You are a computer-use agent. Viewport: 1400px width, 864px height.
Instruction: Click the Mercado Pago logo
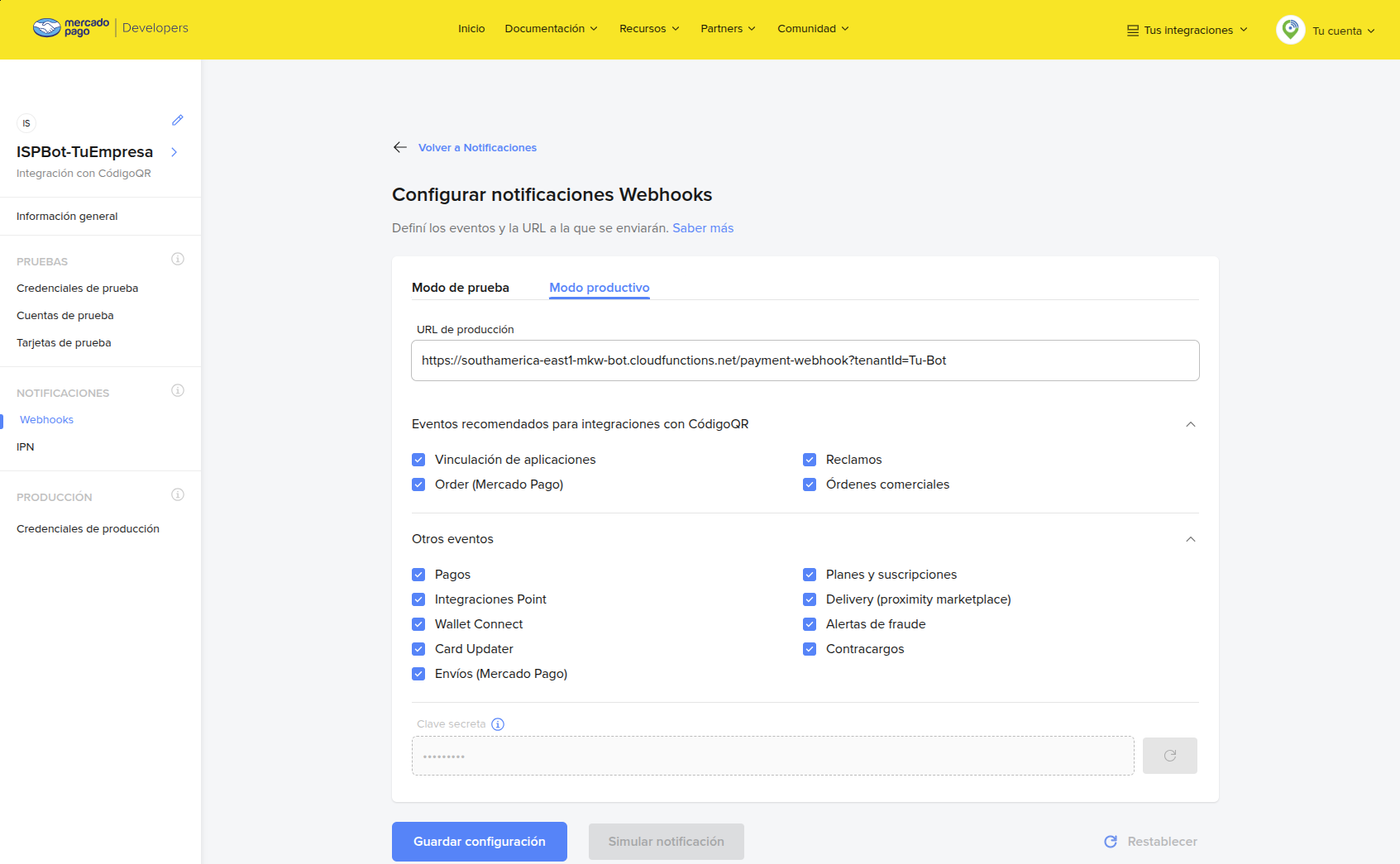(71, 28)
